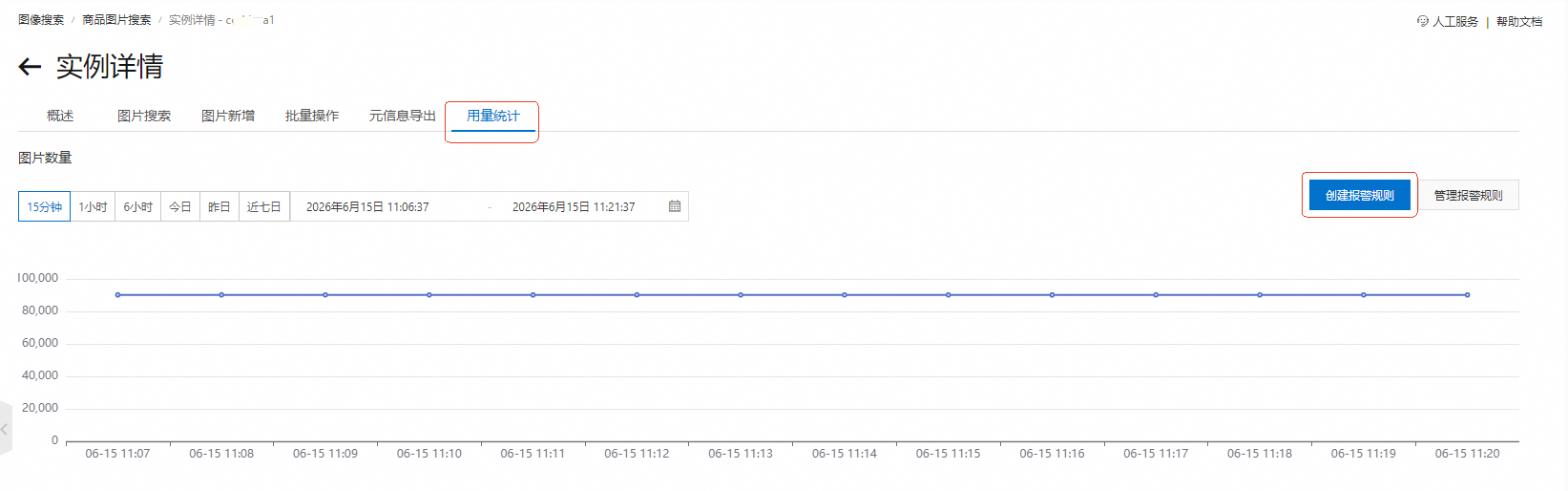Go to 商品图片搜索 breadcrumb
Image resolution: width=1568 pixels, height=491 pixels.
pyautogui.click(x=116, y=19)
